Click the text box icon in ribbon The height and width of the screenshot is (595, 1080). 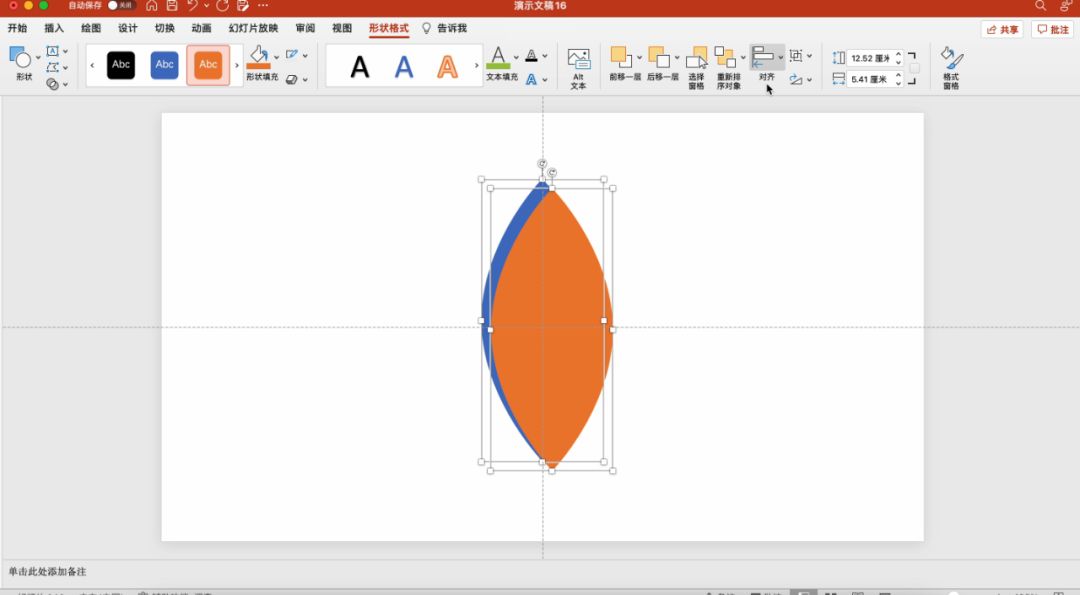pyautogui.click(x=52, y=51)
